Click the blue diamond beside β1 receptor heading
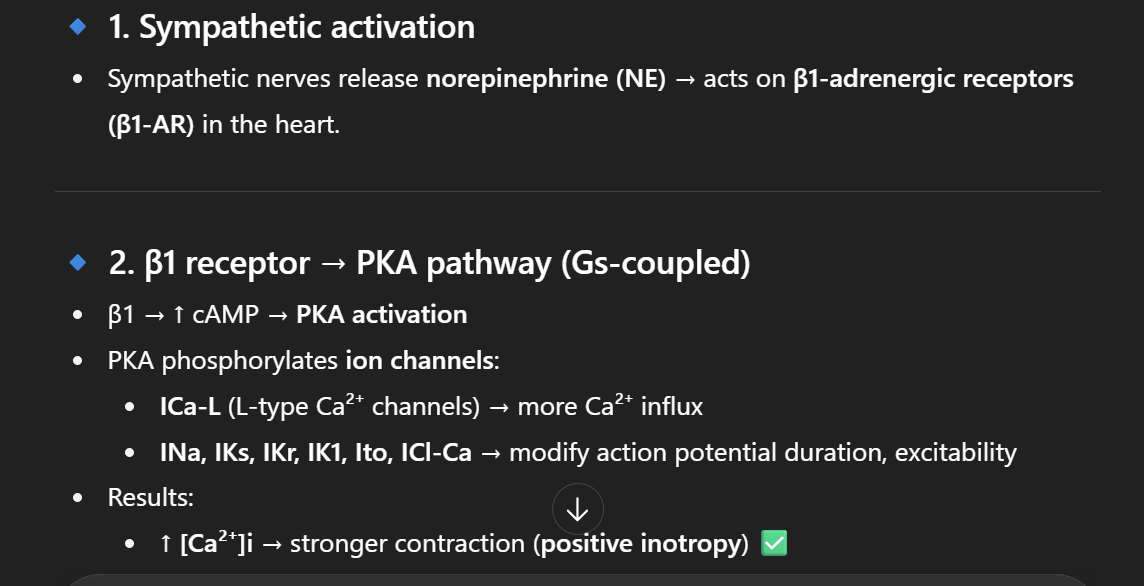1144x586 pixels. [x=79, y=263]
